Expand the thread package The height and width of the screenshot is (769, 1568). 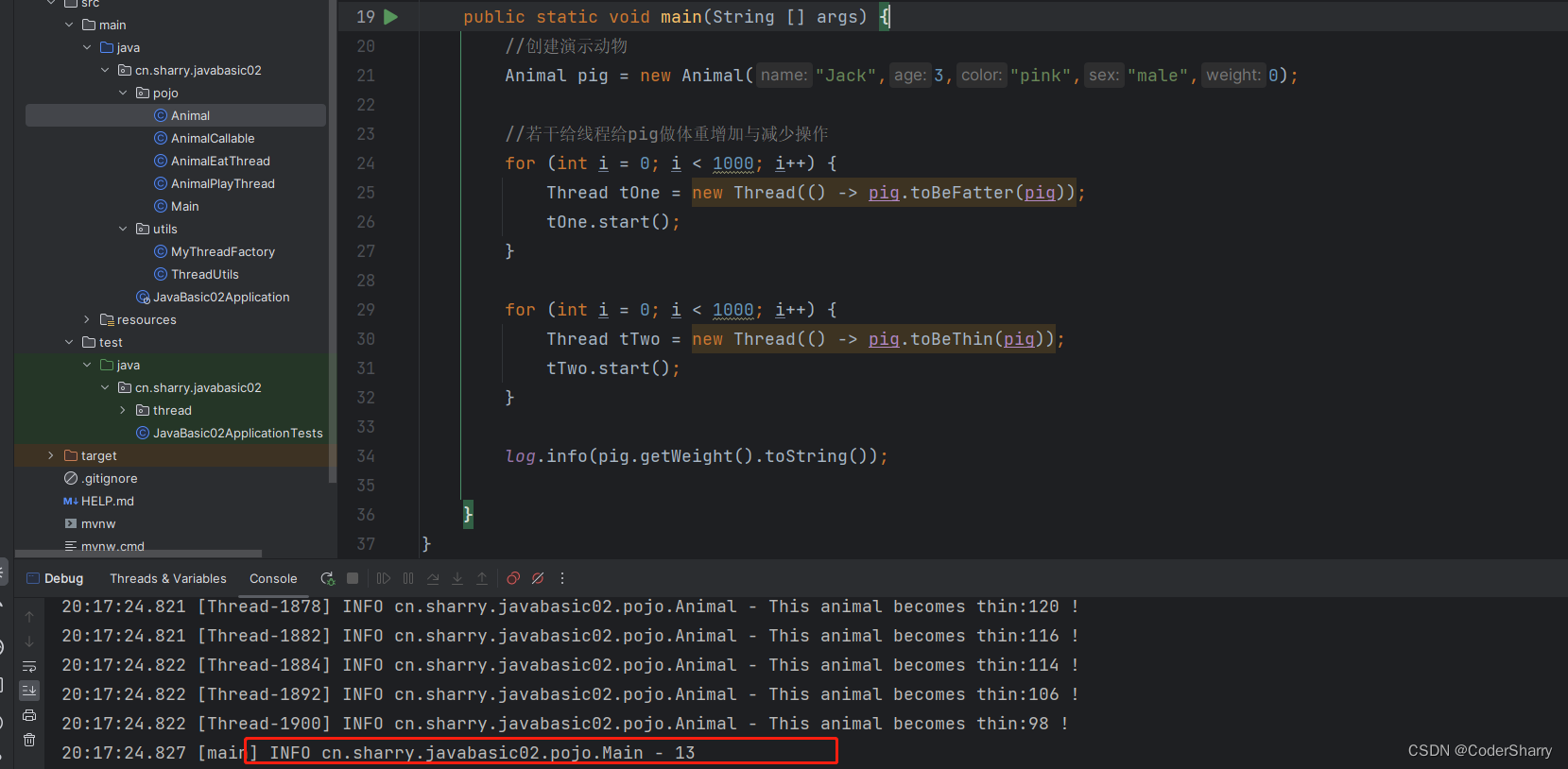(123, 410)
